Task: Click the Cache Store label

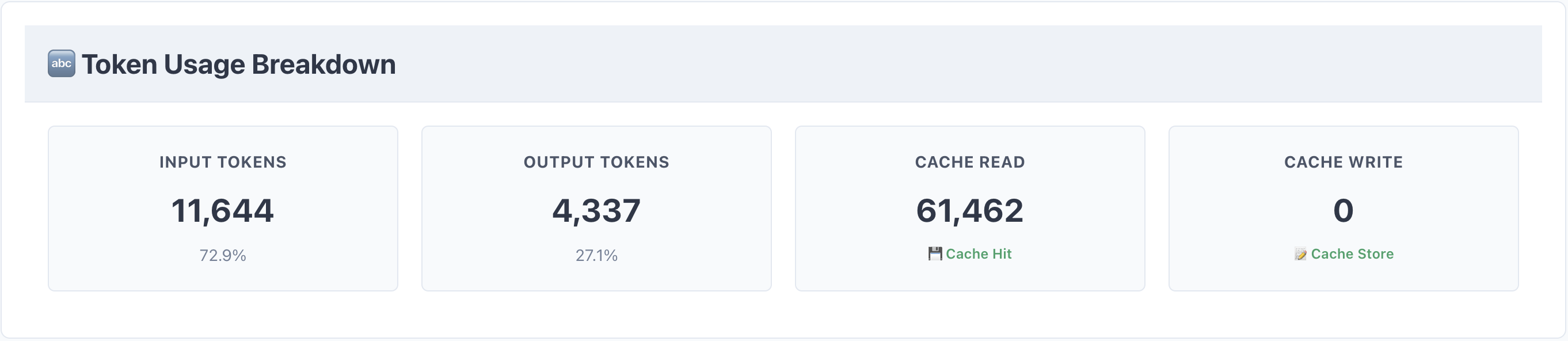Action: 1353,254
